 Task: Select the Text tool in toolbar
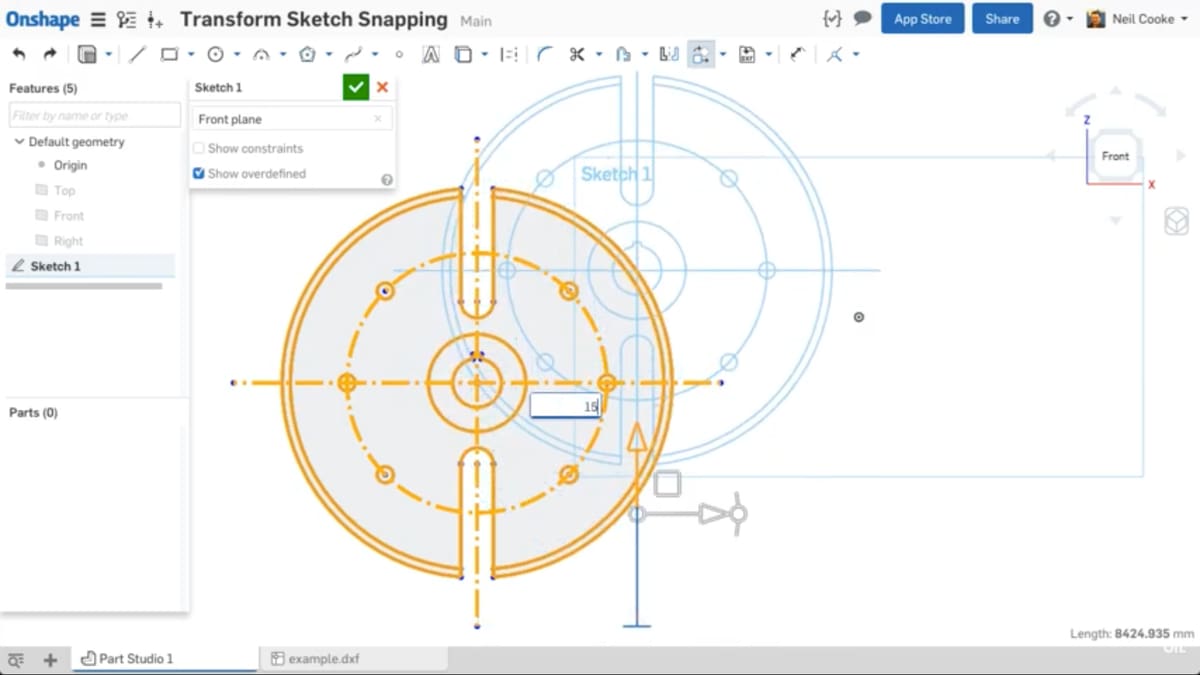[431, 55]
